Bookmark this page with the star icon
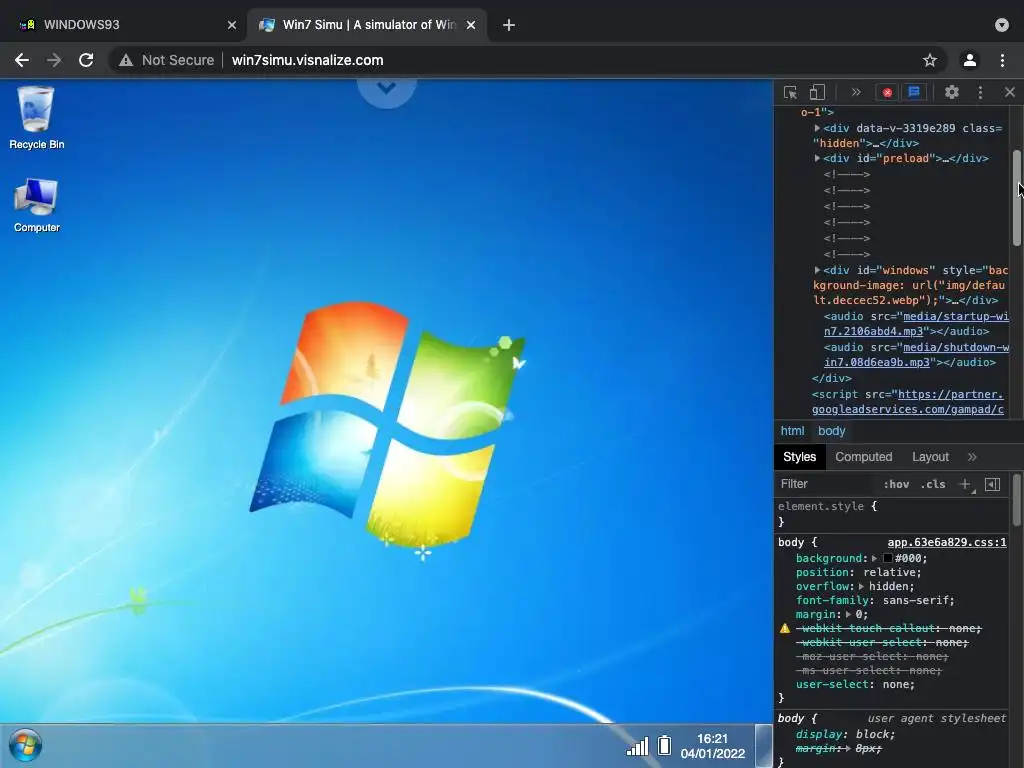 click(x=930, y=60)
